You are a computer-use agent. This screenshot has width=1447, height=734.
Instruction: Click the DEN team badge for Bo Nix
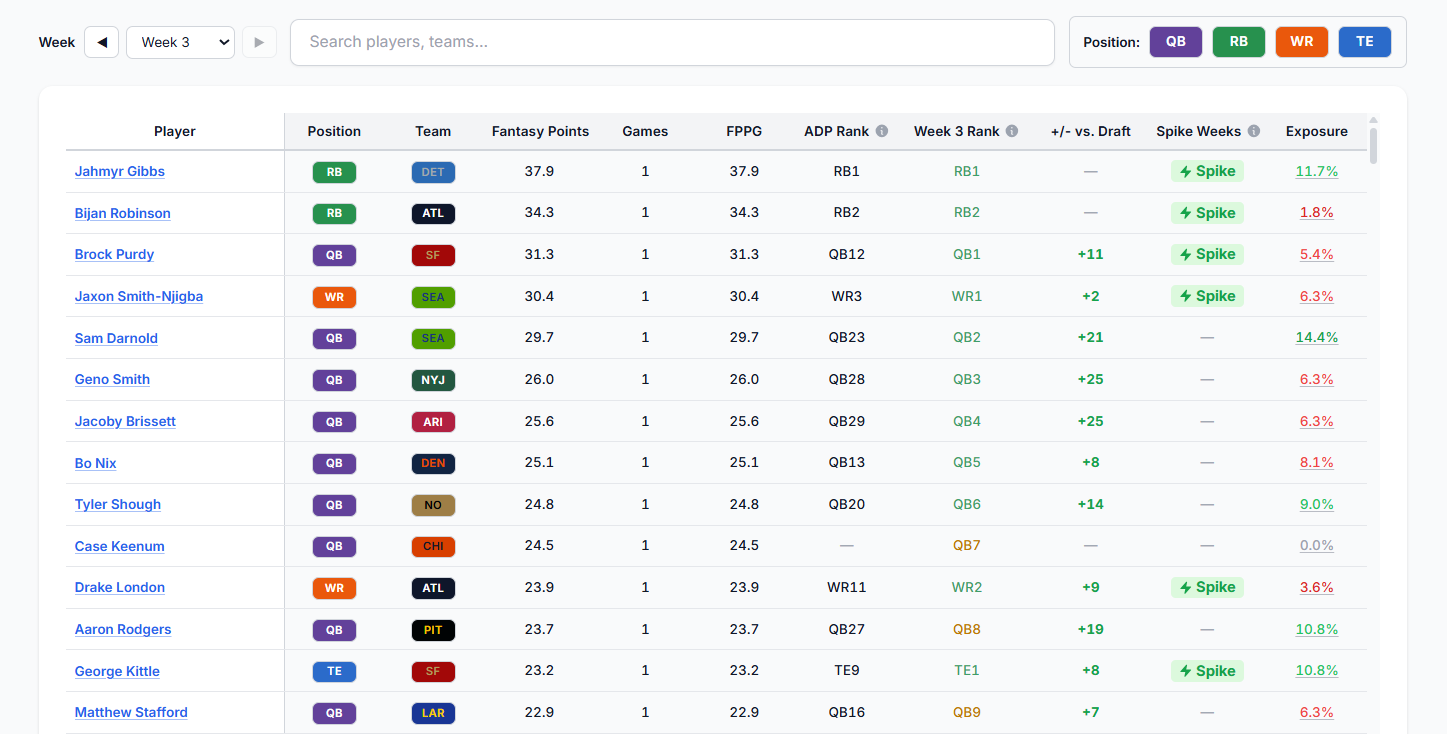coord(433,463)
